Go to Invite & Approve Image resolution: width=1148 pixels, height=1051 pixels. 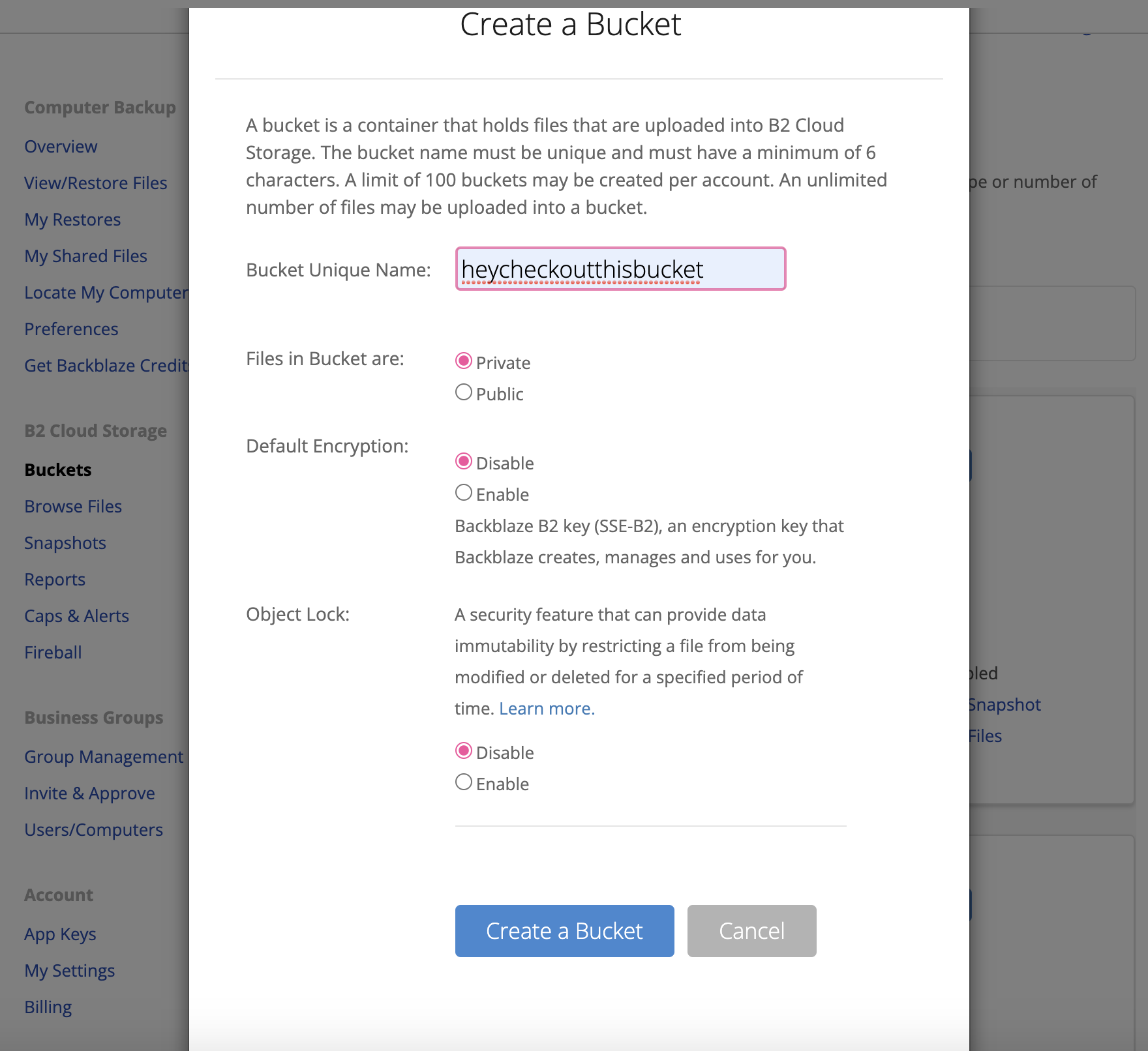coord(89,793)
